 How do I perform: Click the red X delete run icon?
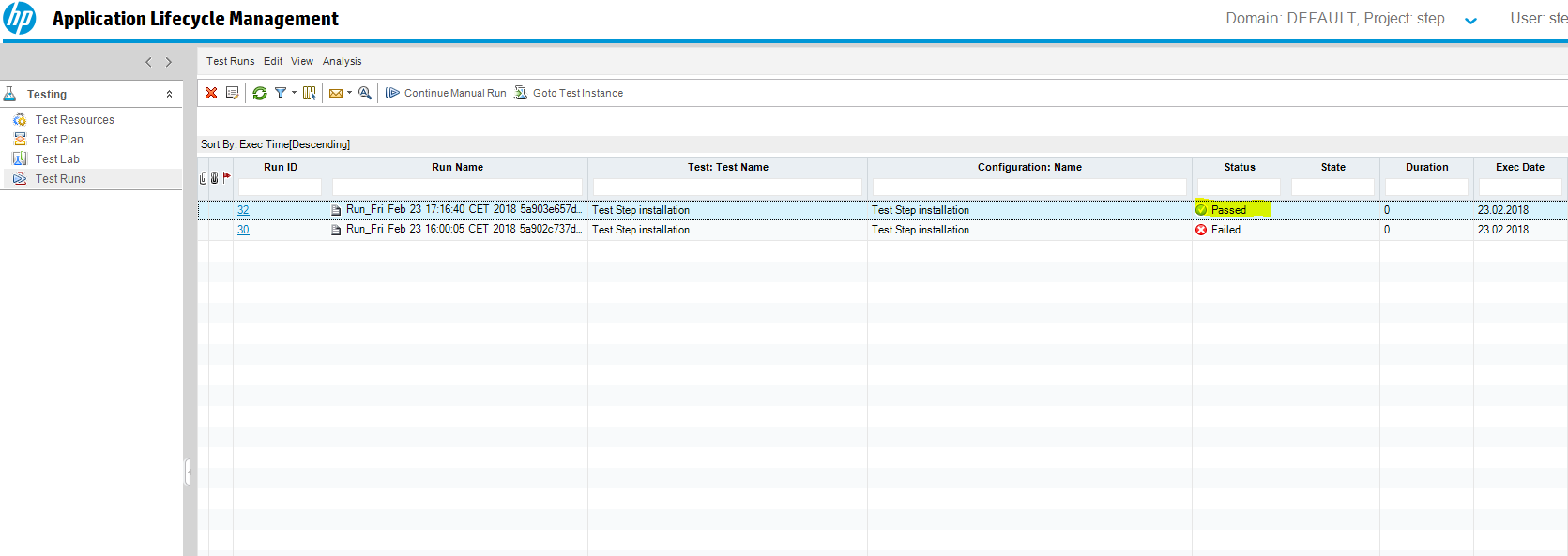[211, 93]
